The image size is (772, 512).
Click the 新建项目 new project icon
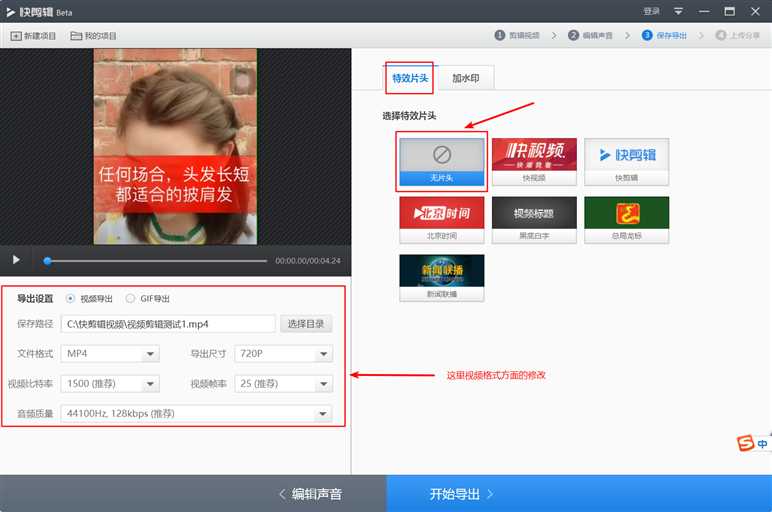[x=16, y=36]
